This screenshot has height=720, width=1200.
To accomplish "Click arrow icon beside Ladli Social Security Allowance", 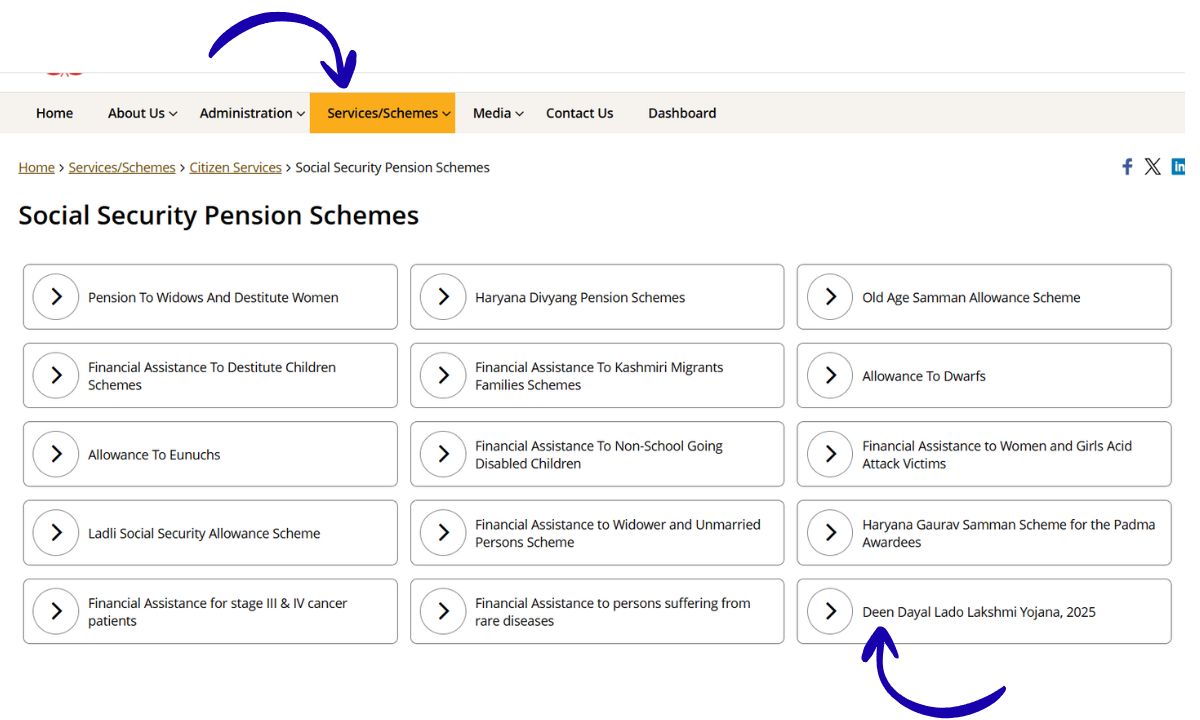I will click(x=56, y=533).
